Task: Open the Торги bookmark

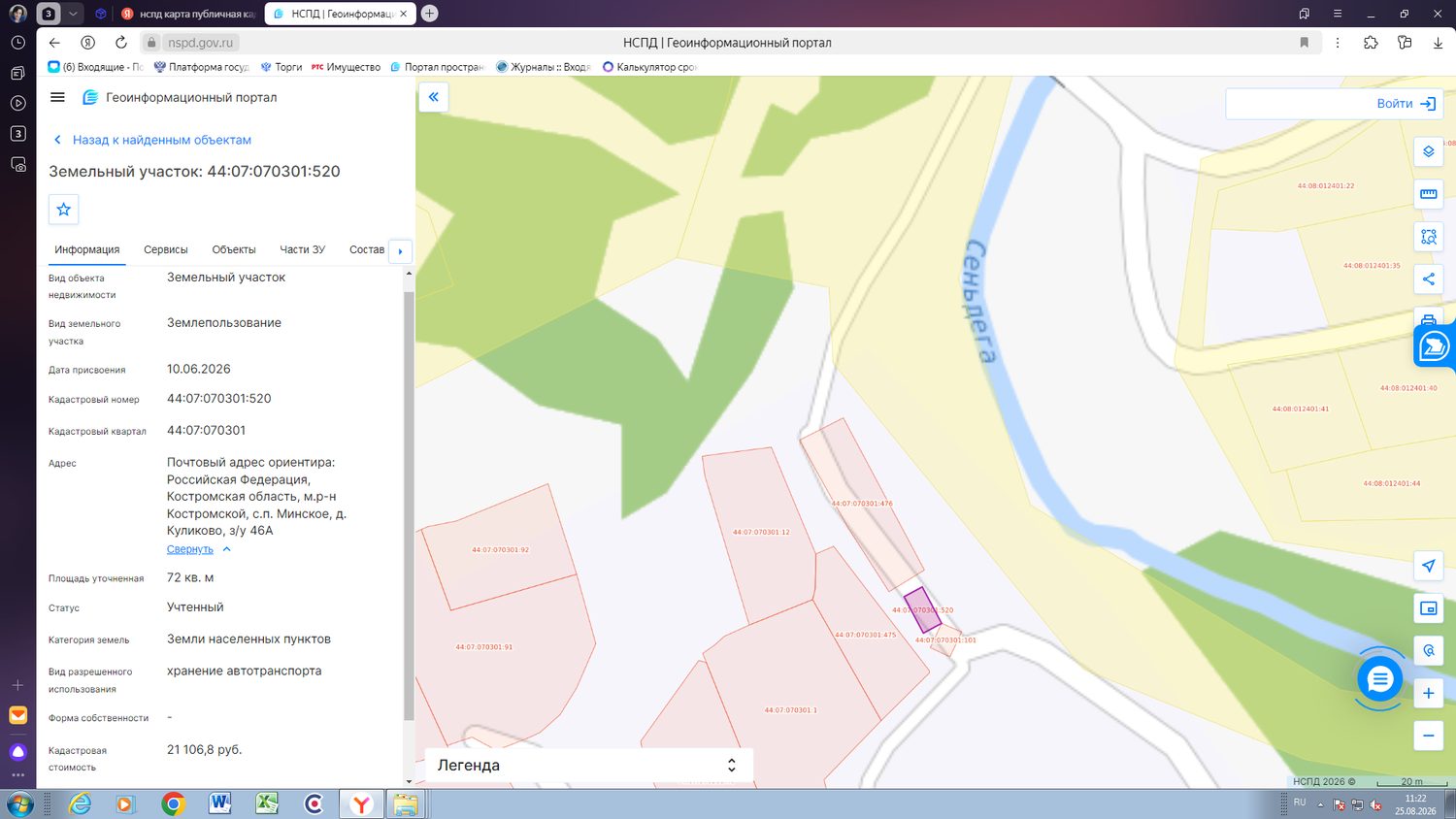Action: tap(281, 67)
